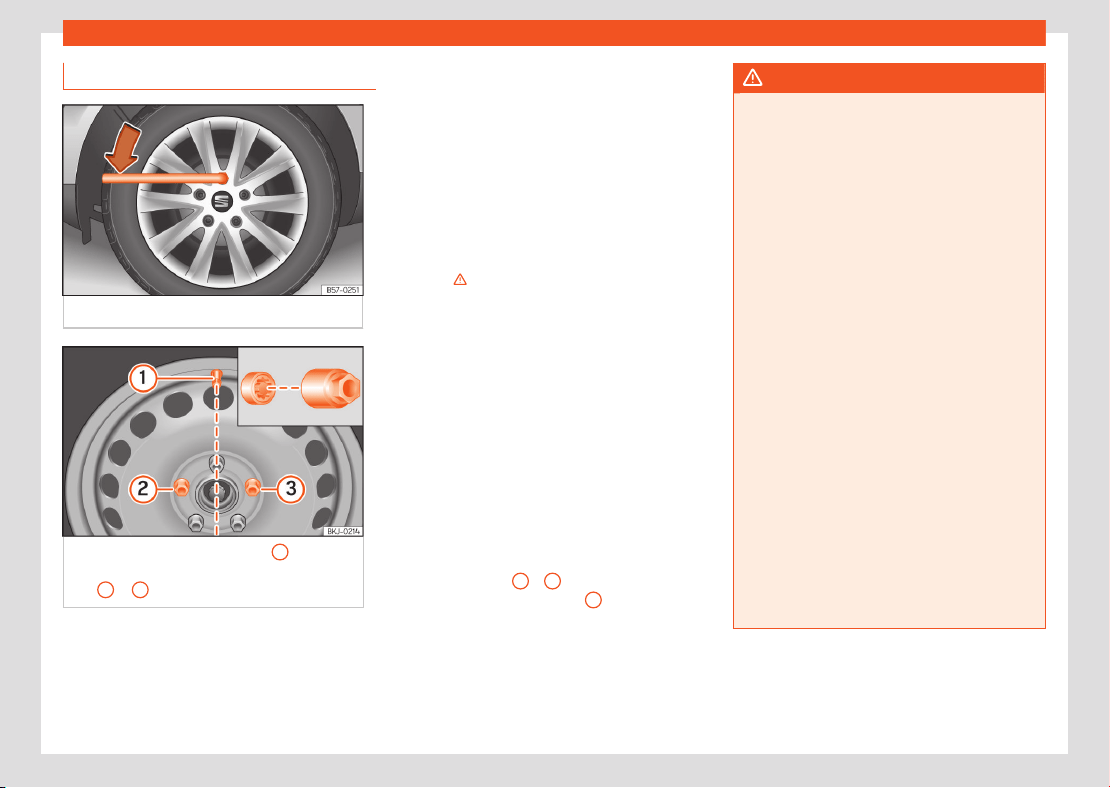
Task: Click the warning triangle icon in the orange box header
Action: 753,77
